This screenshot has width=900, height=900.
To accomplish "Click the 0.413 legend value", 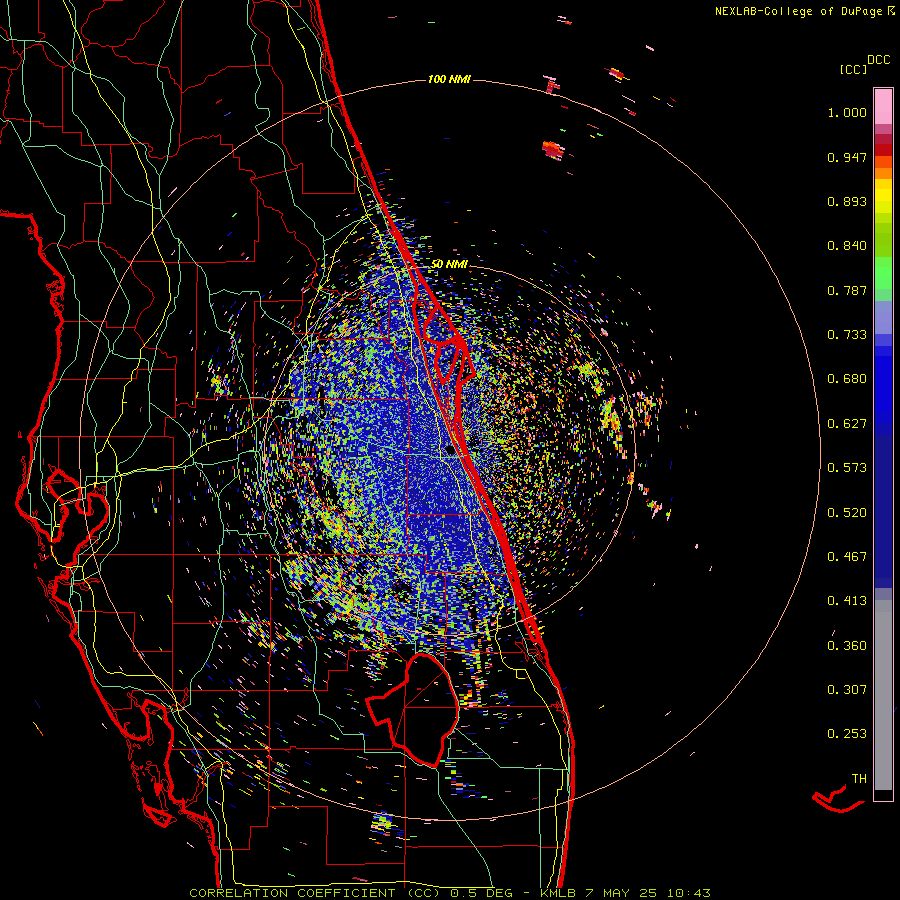I will tap(847, 601).
